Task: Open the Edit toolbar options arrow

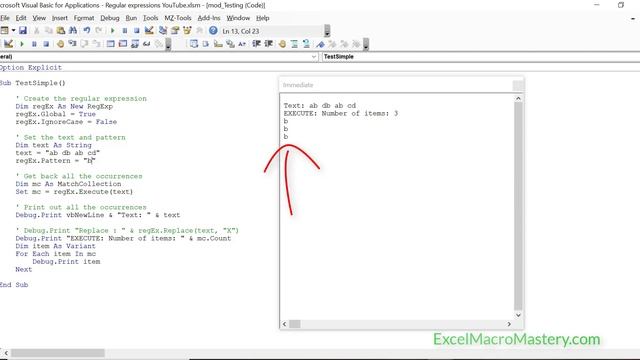Action: point(366,44)
